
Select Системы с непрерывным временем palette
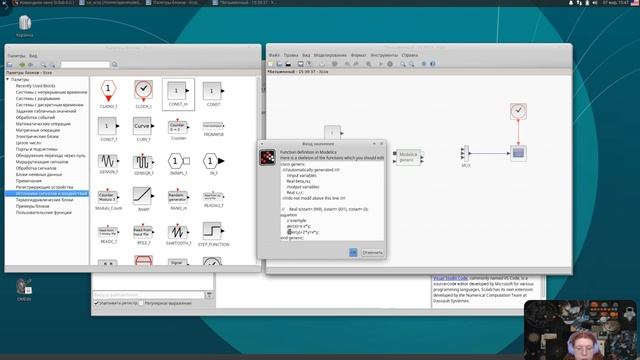coord(51,92)
